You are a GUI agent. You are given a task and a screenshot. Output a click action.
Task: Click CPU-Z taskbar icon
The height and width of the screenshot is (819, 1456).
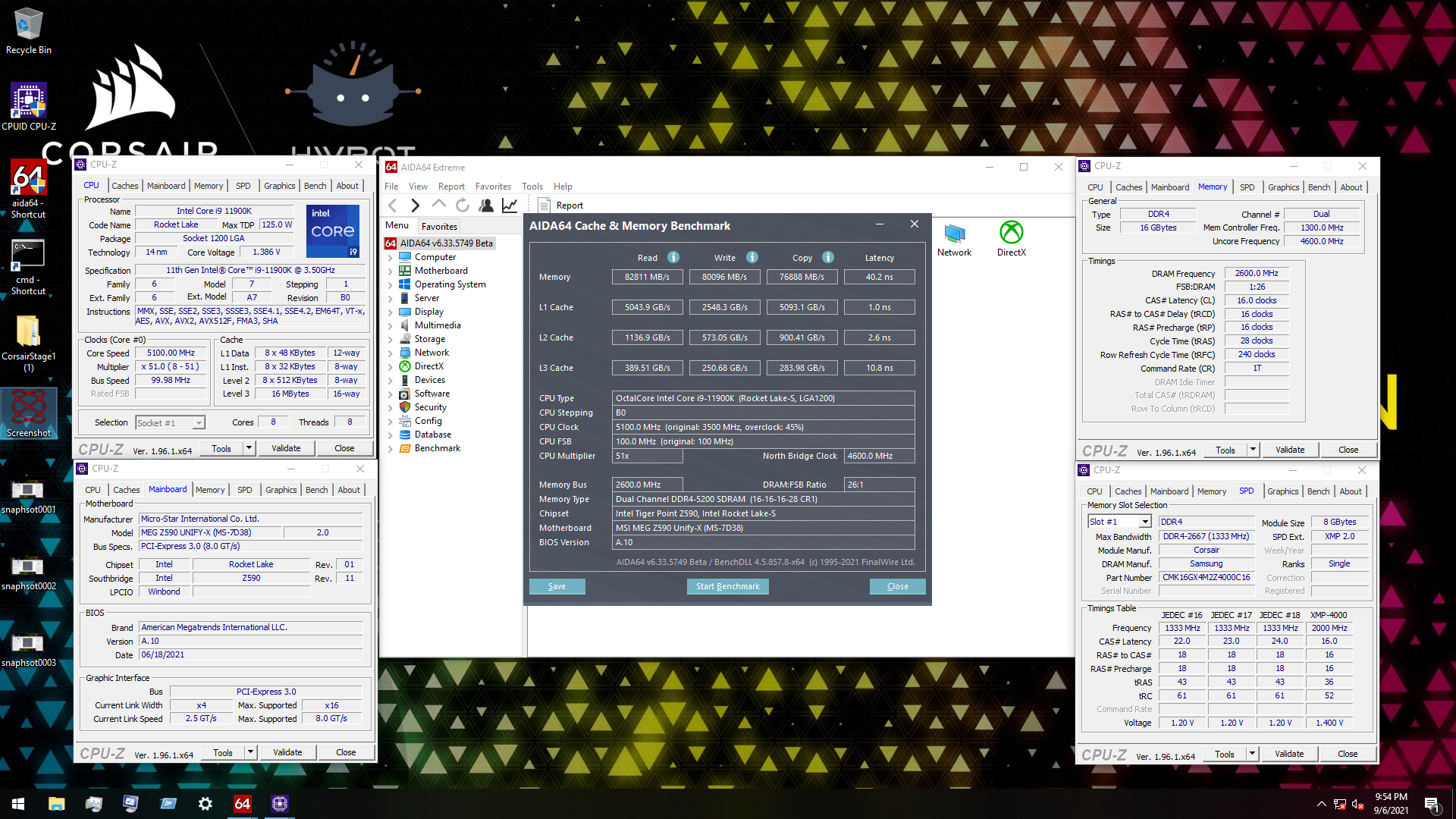(x=279, y=804)
